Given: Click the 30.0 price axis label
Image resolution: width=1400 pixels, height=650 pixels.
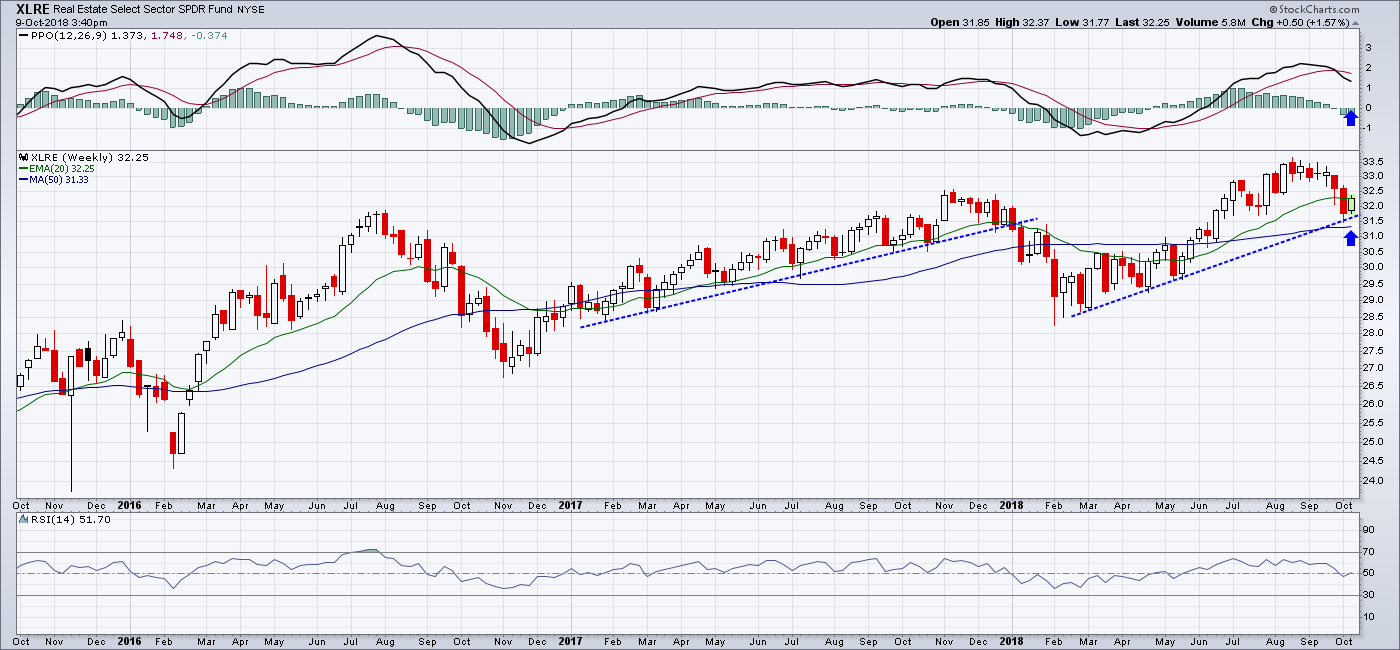Looking at the screenshot, I should coord(1372,267).
